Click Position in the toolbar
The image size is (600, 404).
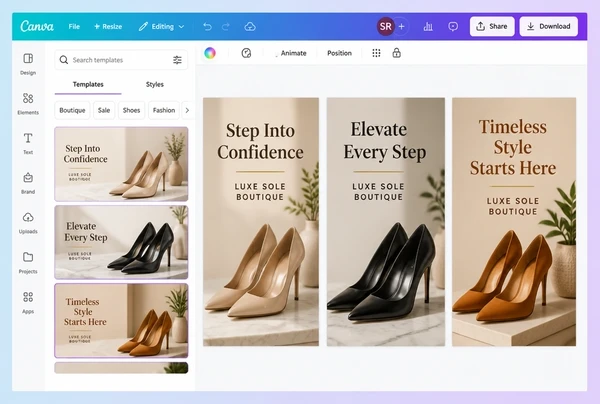[x=339, y=53]
